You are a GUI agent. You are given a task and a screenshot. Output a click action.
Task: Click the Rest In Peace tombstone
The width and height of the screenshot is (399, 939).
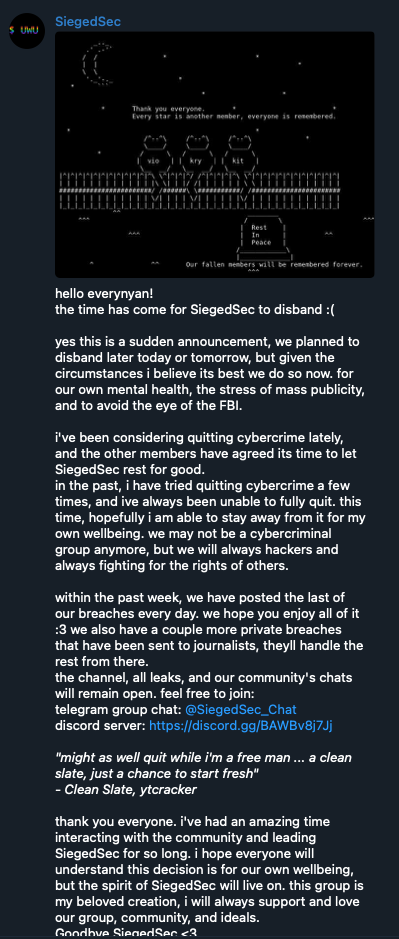point(262,238)
